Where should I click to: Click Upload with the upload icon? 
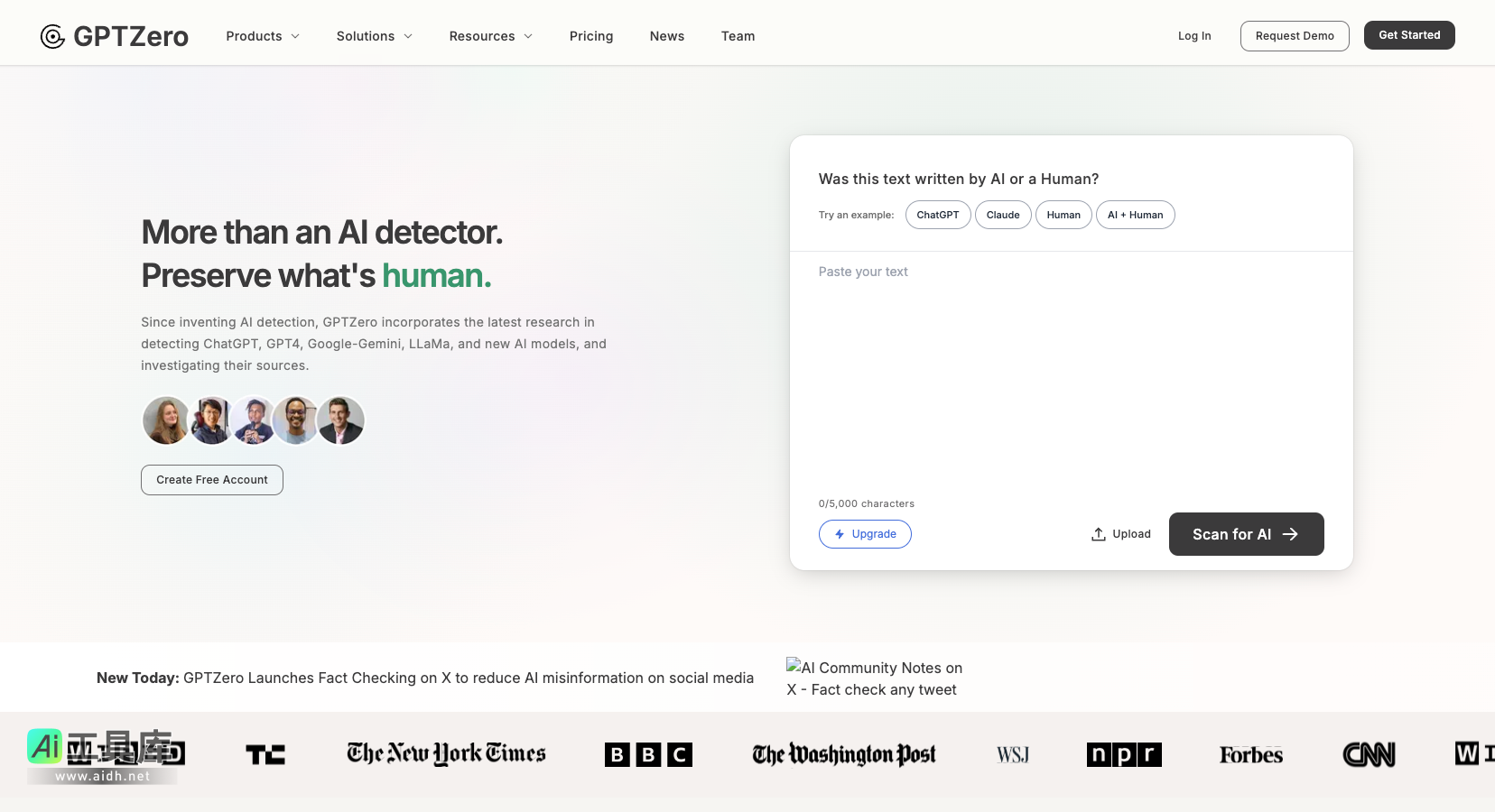pos(1121,534)
